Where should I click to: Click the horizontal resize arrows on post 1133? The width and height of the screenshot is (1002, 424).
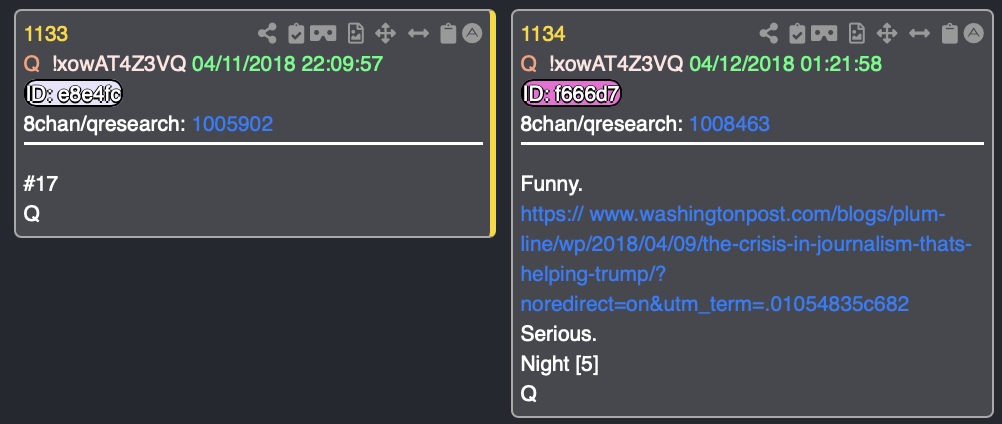coord(418,33)
